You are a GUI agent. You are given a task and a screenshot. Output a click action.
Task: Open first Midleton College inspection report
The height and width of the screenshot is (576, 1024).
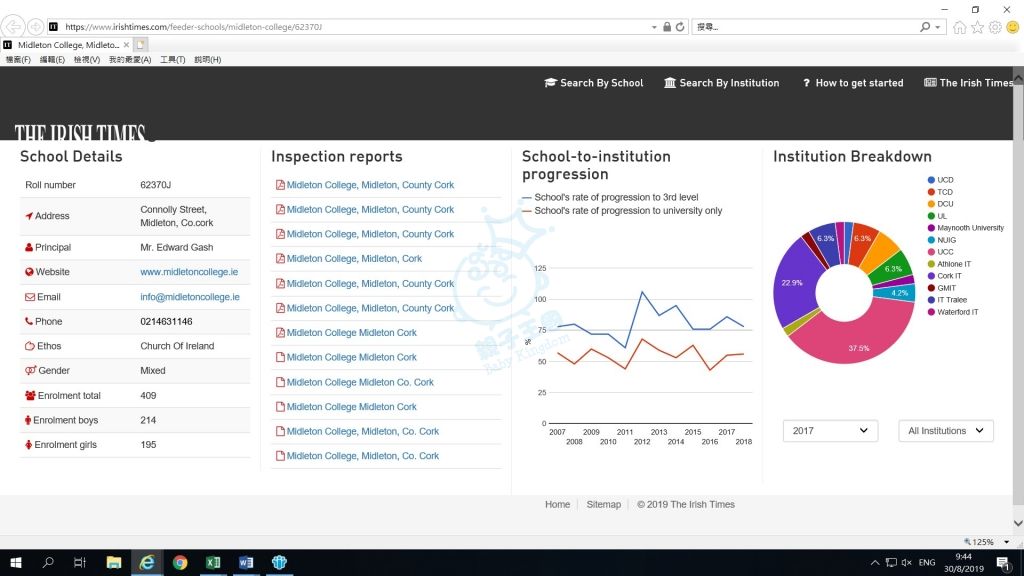370,185
